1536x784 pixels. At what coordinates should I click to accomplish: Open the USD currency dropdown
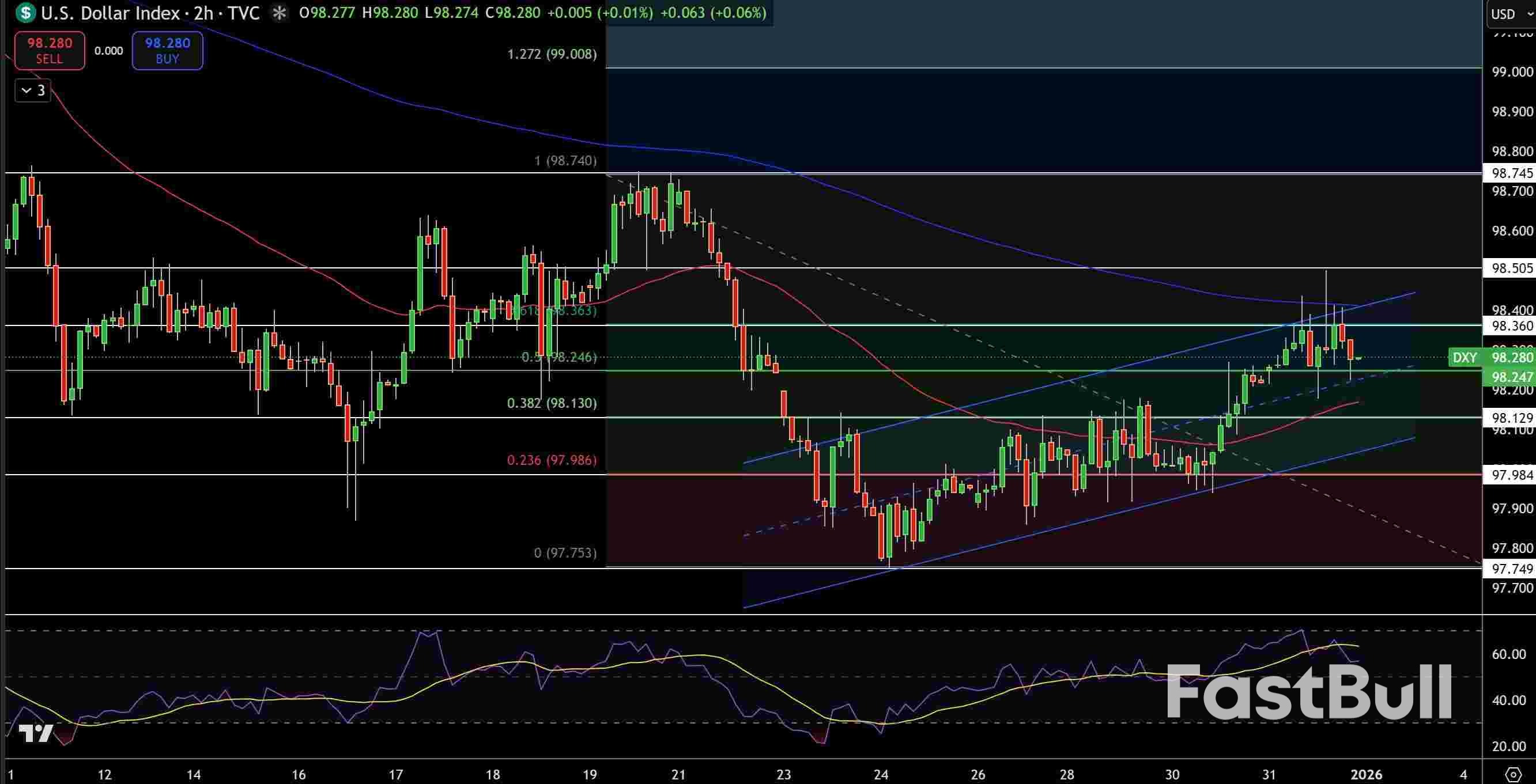tap(1511, 14)
